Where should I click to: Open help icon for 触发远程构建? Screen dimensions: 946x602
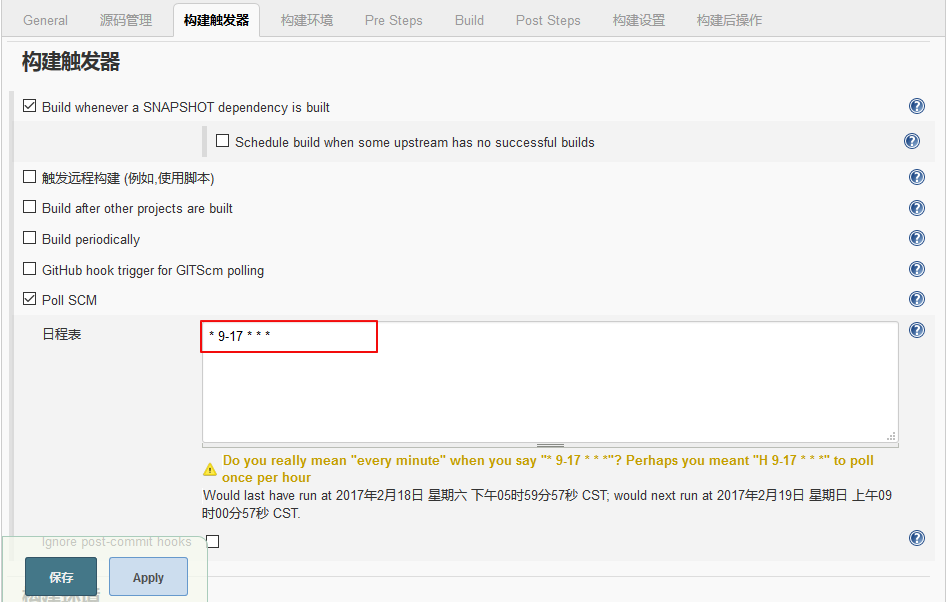pos(916,177)
